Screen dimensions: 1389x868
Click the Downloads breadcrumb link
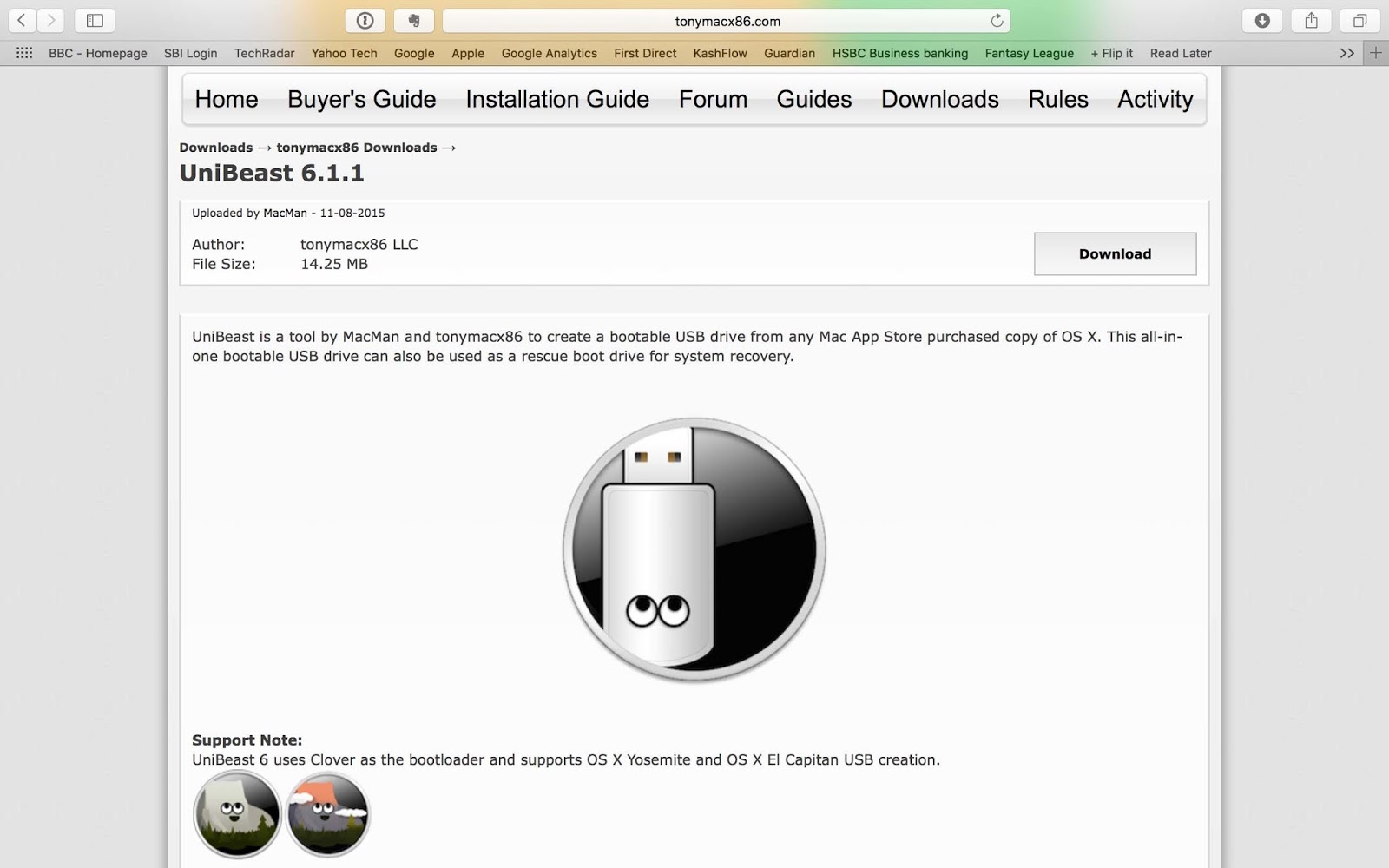pos(216,148)
